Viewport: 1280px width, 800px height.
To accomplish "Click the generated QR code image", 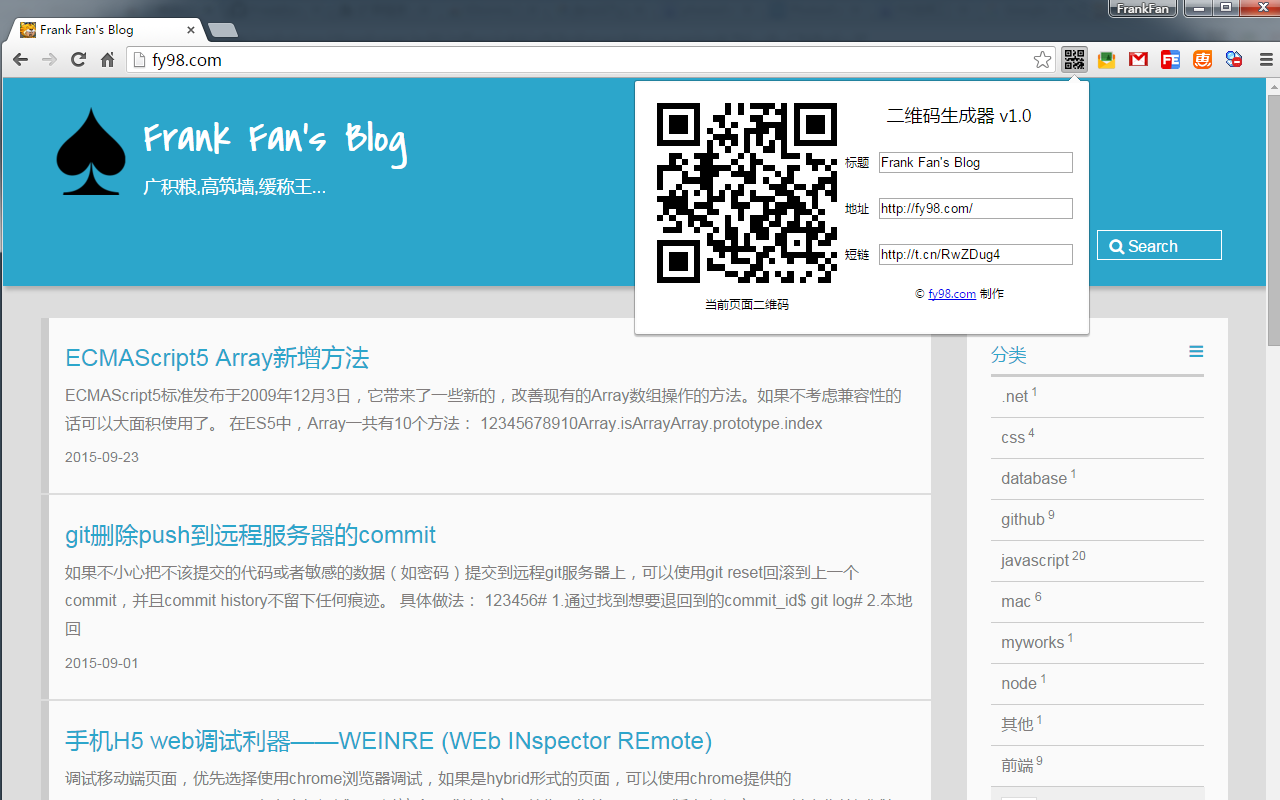I will tap(747, 193).
